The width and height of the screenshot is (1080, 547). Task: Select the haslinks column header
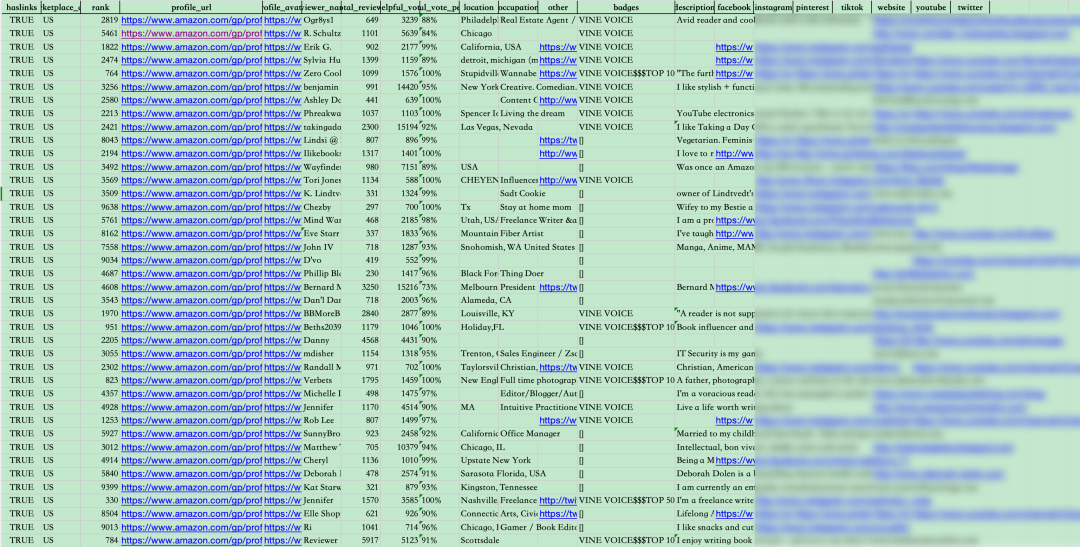(21, 7)
